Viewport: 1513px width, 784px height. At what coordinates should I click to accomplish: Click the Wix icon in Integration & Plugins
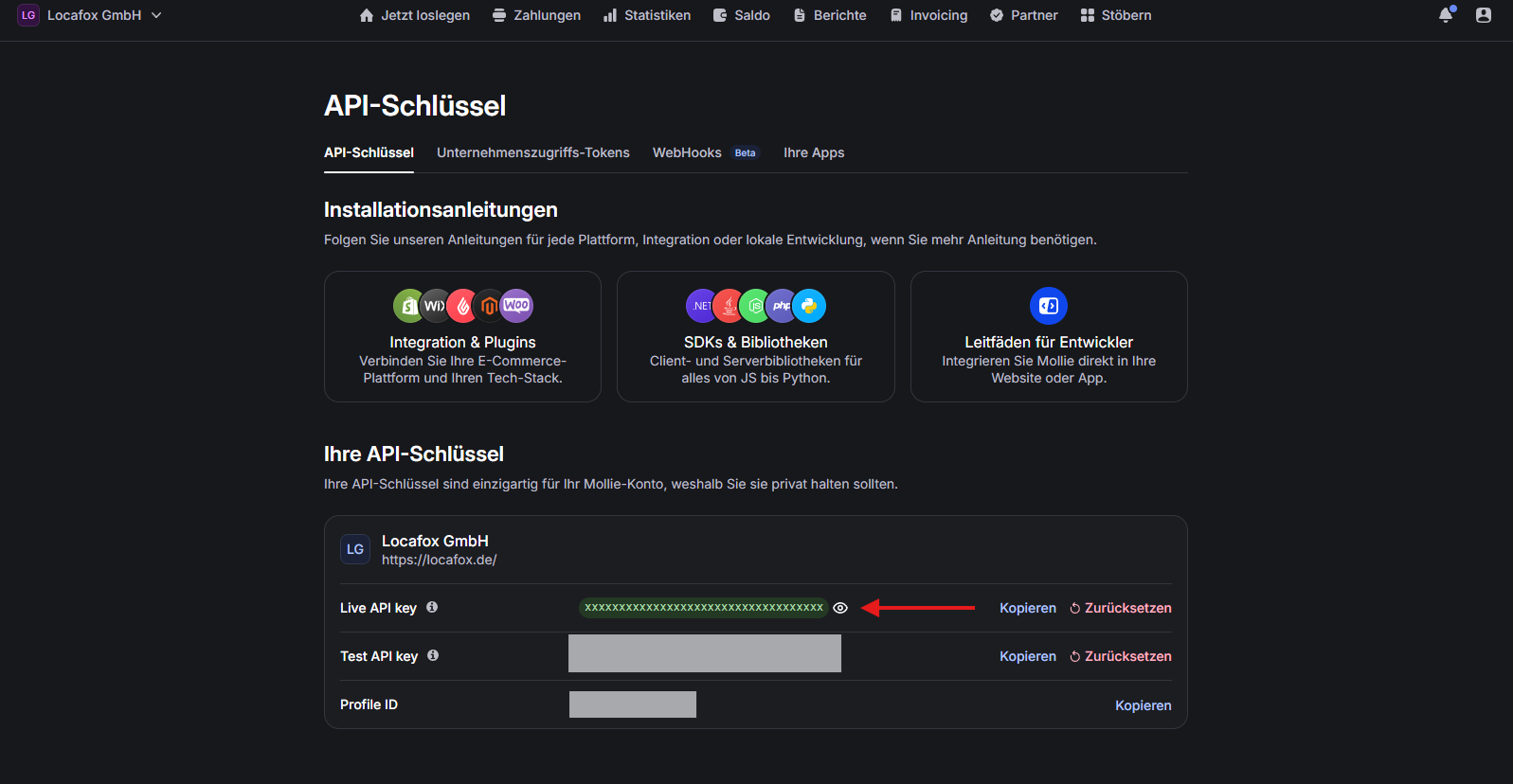click(x=435, y=306)
